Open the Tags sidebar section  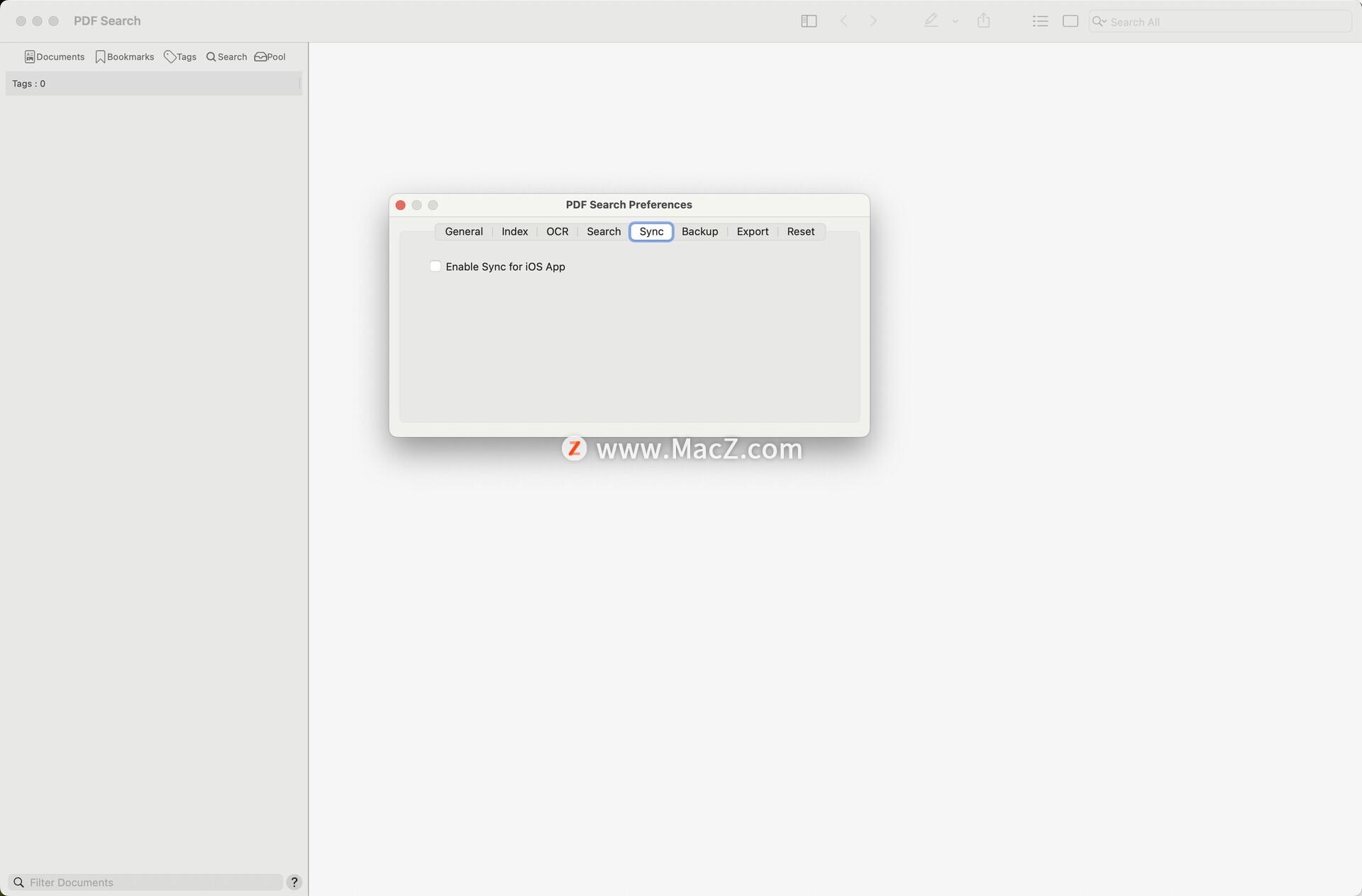point(180,57)
